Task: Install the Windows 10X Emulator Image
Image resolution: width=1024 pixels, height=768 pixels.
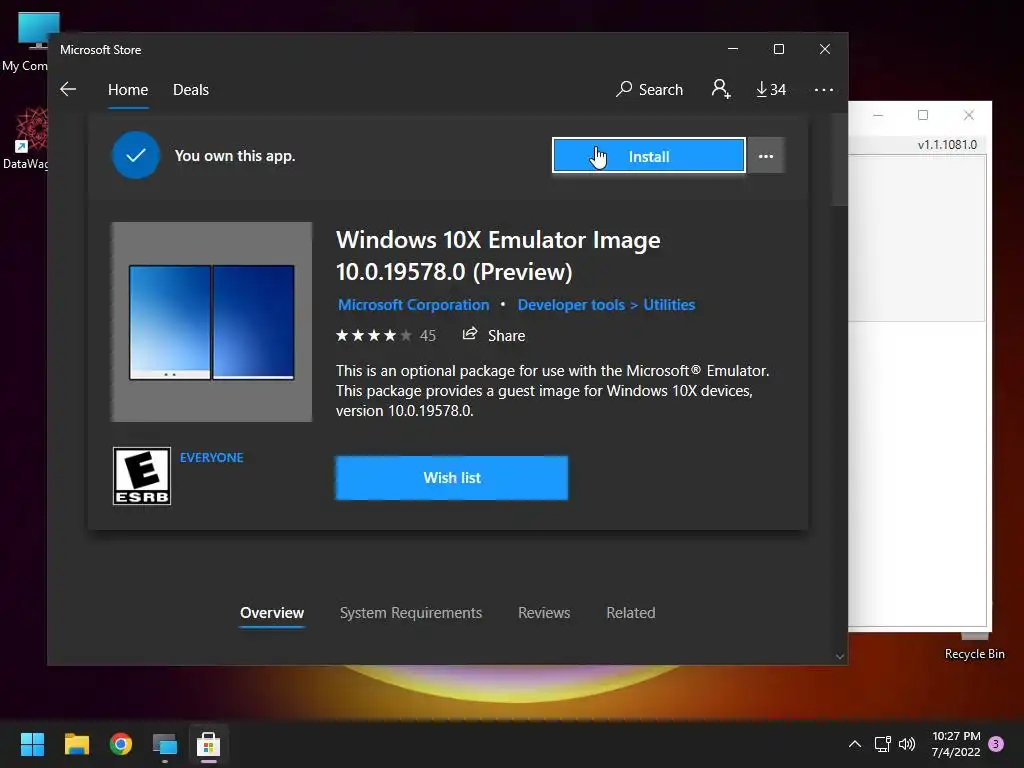Action: pos(648,156)
